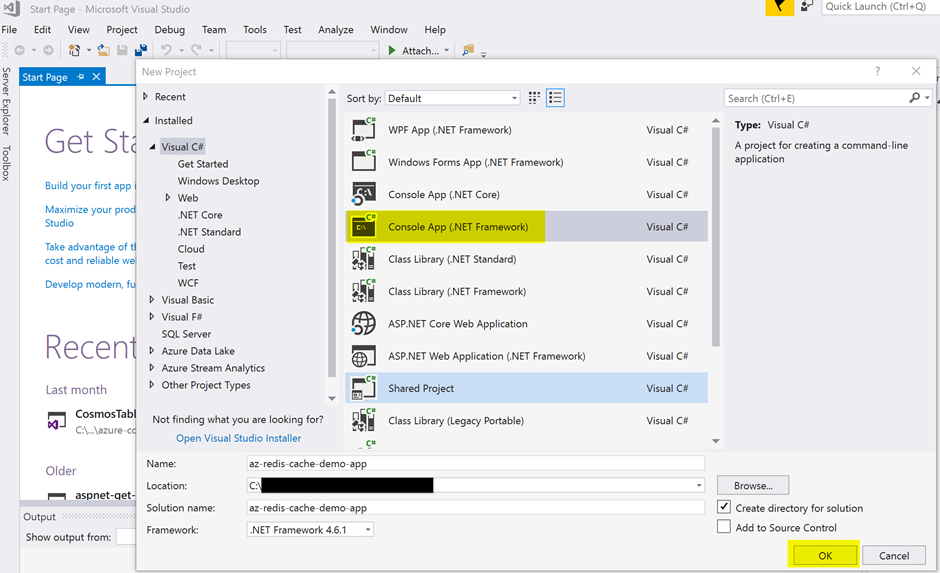
Task: Open the Debug menu
Action: (x=170, y=29)
